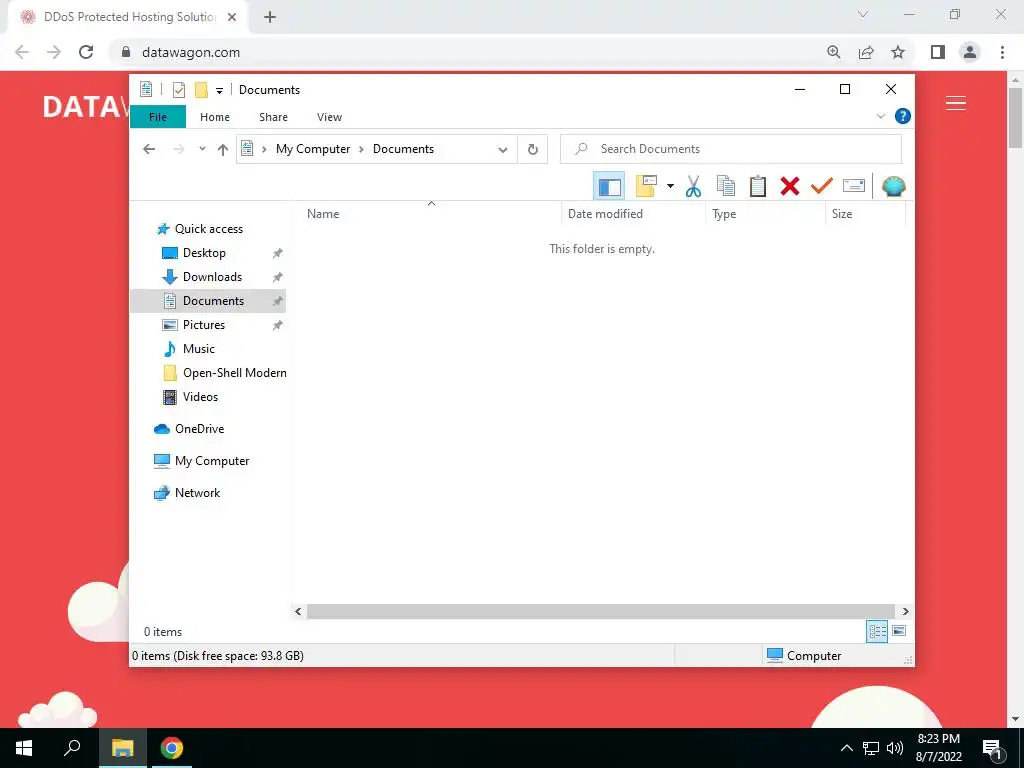Sort by the Type column header
Image resolution: width=1024 pixels, height=768 pixels.
click(765, 214)
